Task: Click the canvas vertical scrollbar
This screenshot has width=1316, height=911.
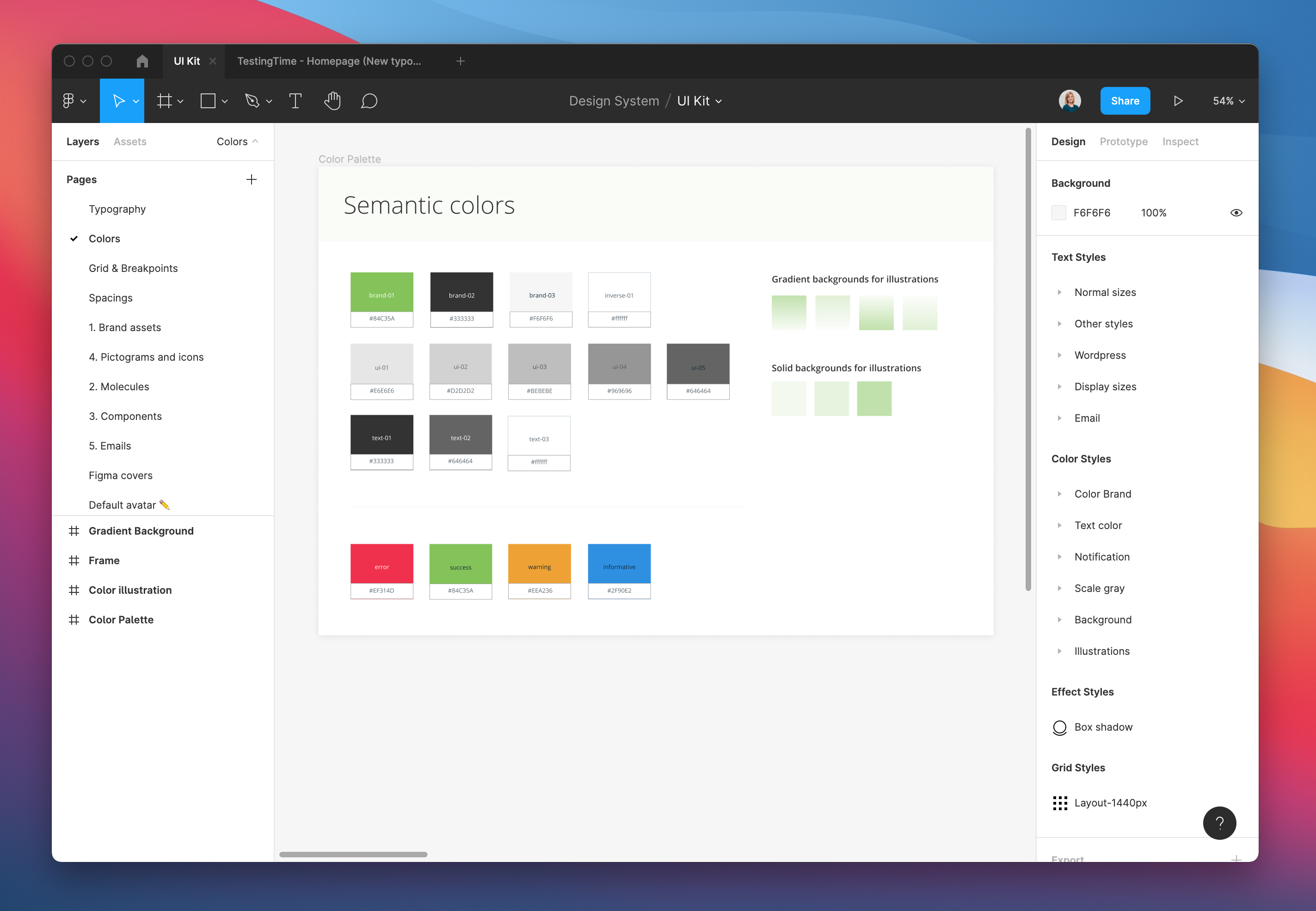Action: coord(1028,360)
